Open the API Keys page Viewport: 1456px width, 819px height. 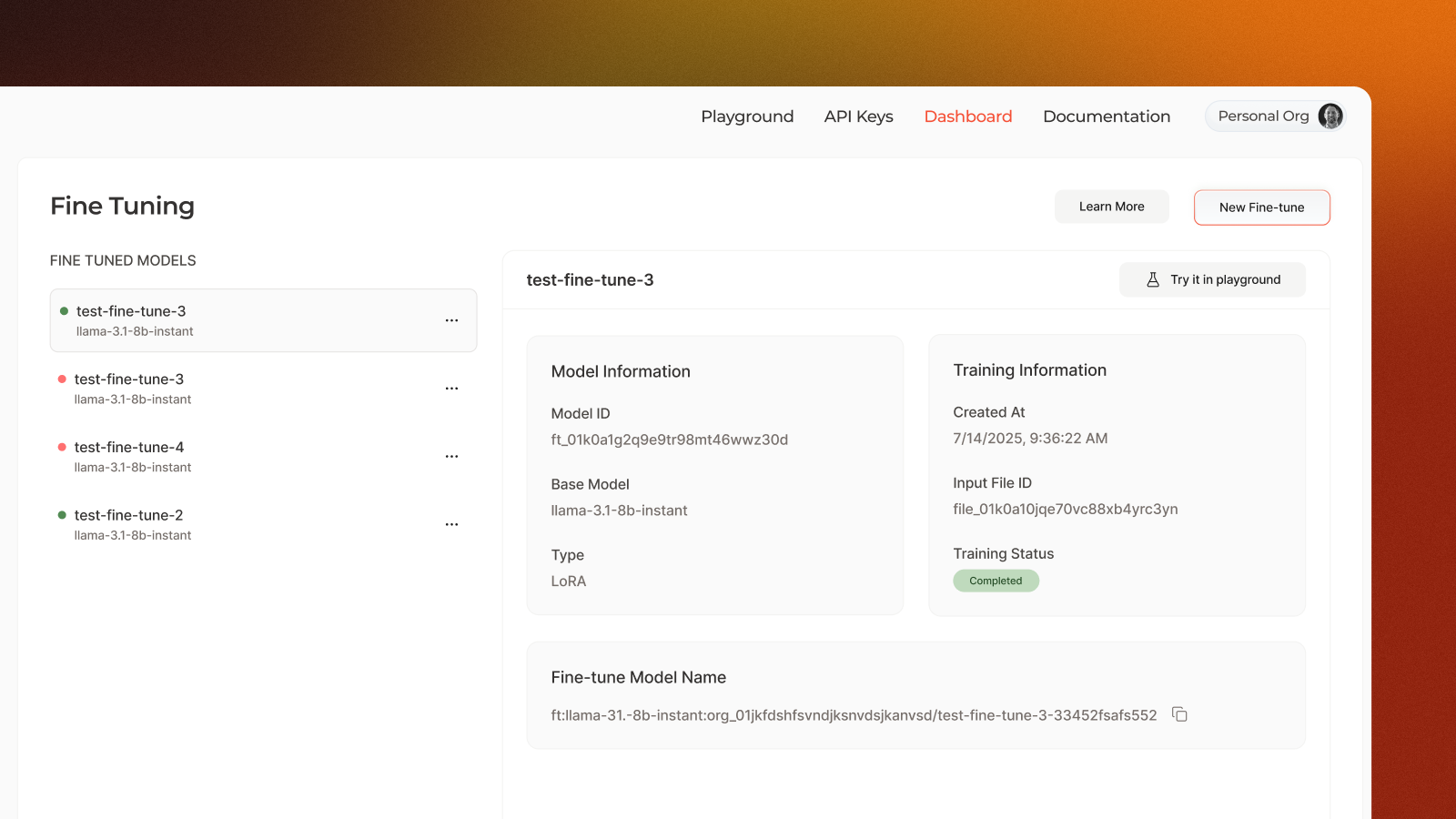[x=858, y=116]
